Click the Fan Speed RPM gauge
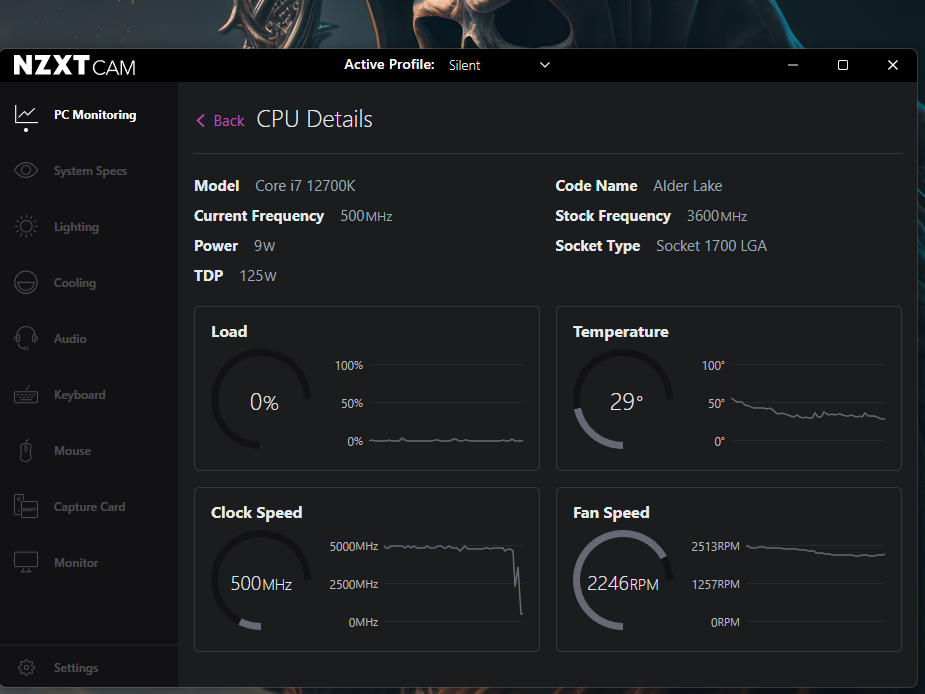925x694 pixels. pyautogui.click(x=622, y=582)
